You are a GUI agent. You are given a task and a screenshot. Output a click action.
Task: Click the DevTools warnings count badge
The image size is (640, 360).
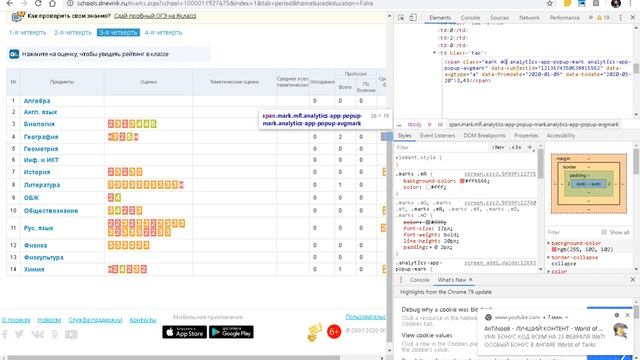click(x=603, y=18)
